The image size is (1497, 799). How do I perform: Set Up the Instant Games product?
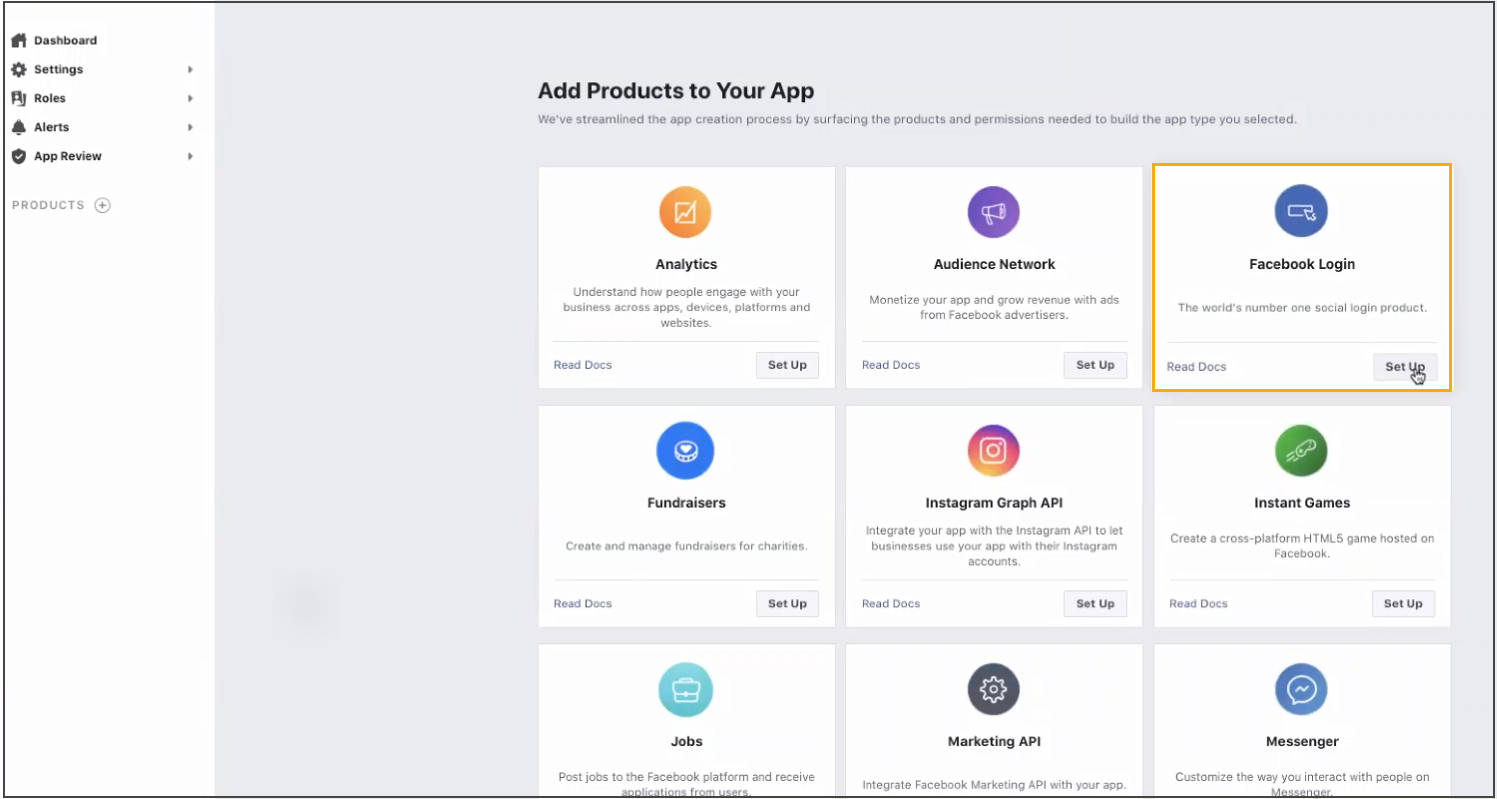[1403, 604]
